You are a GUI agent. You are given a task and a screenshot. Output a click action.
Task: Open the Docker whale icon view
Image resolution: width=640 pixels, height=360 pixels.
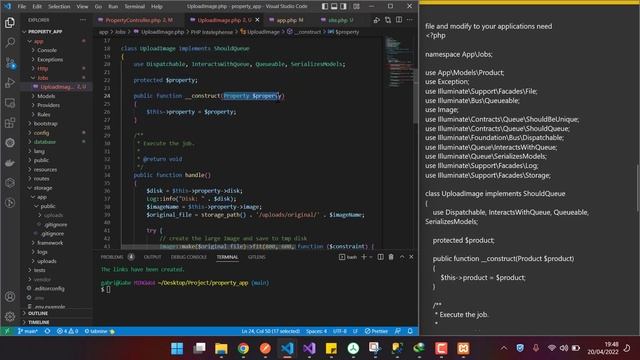click(10, 163)
